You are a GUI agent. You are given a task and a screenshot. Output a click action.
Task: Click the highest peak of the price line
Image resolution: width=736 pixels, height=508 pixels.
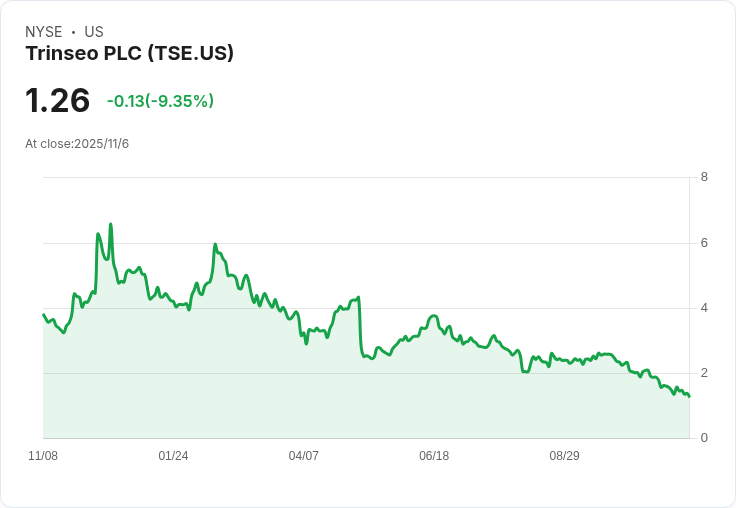pos(110,225)
